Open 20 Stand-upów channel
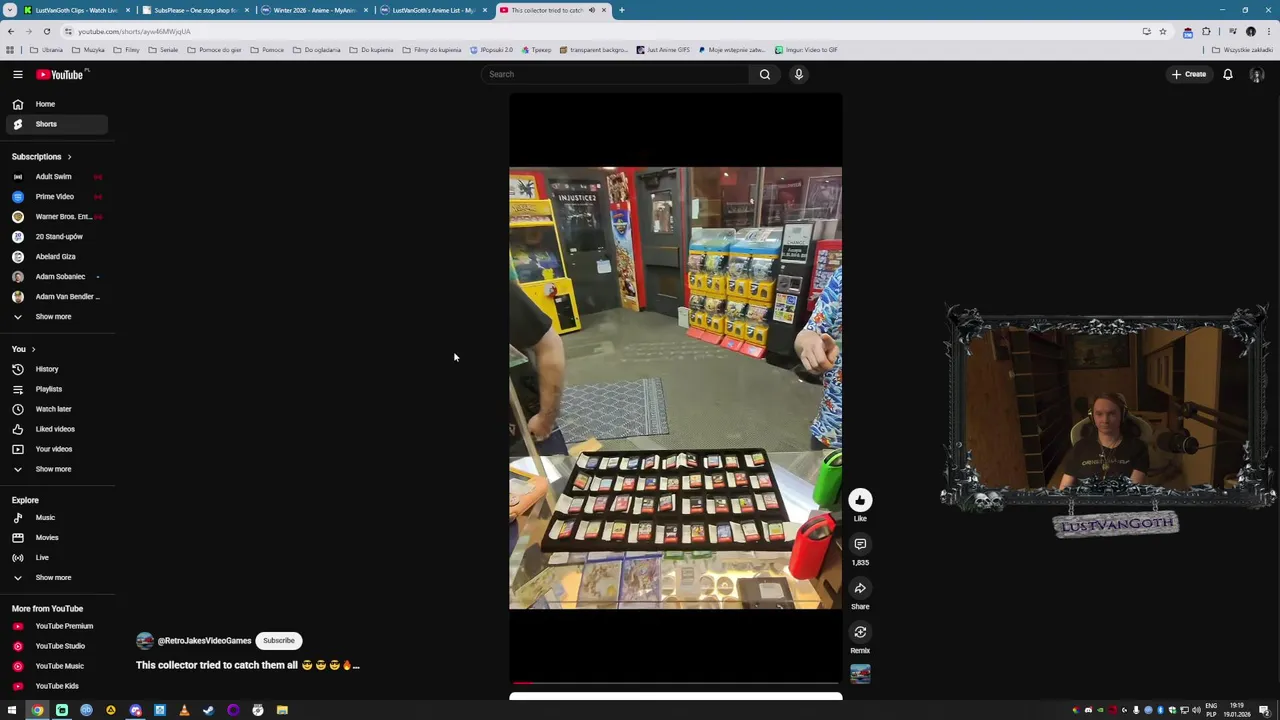The height and width of the screenshot is (720, 1280). pos(57,236)
